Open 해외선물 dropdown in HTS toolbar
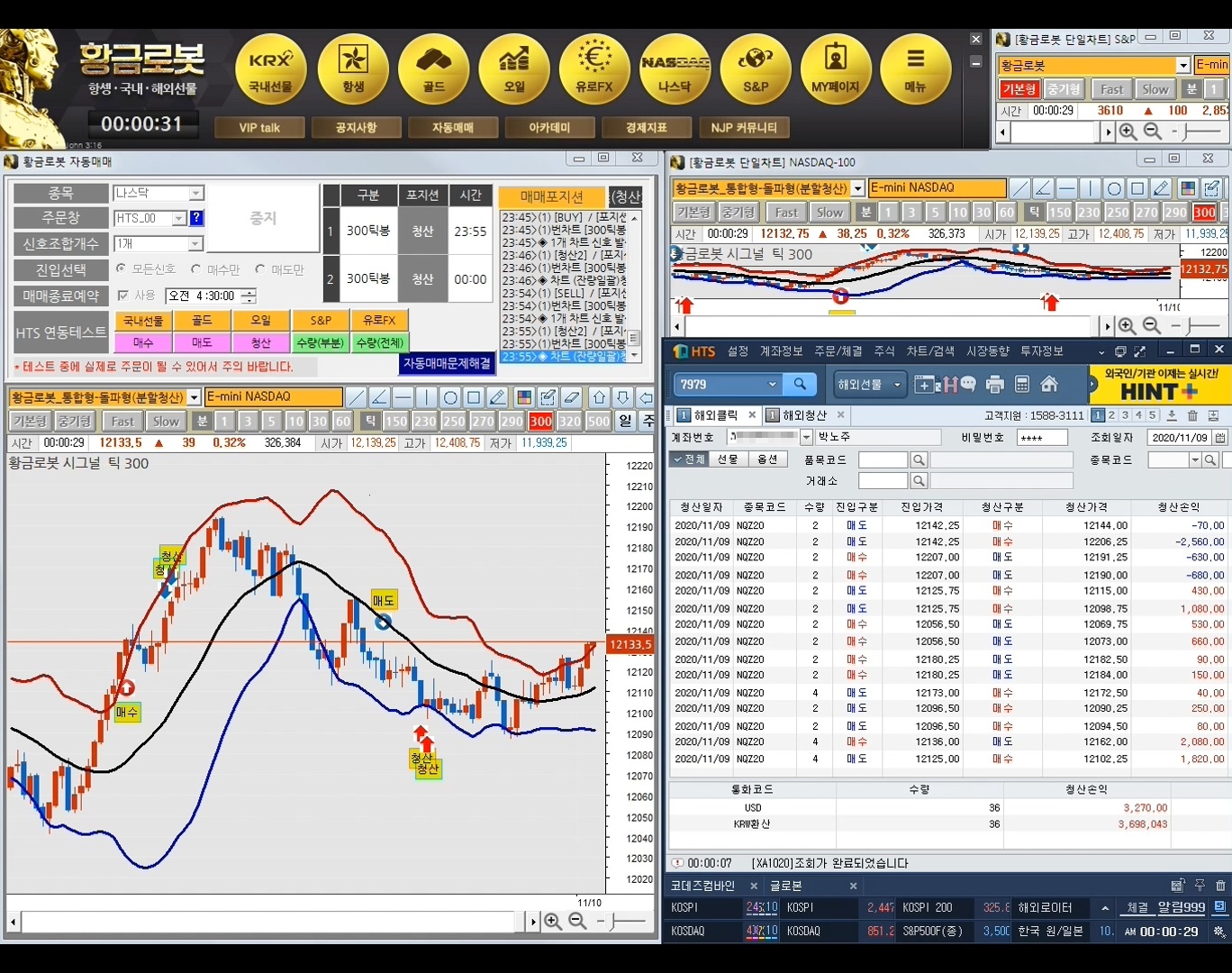This screenshot has height=973, width=1232. click(x=869, y=385)
